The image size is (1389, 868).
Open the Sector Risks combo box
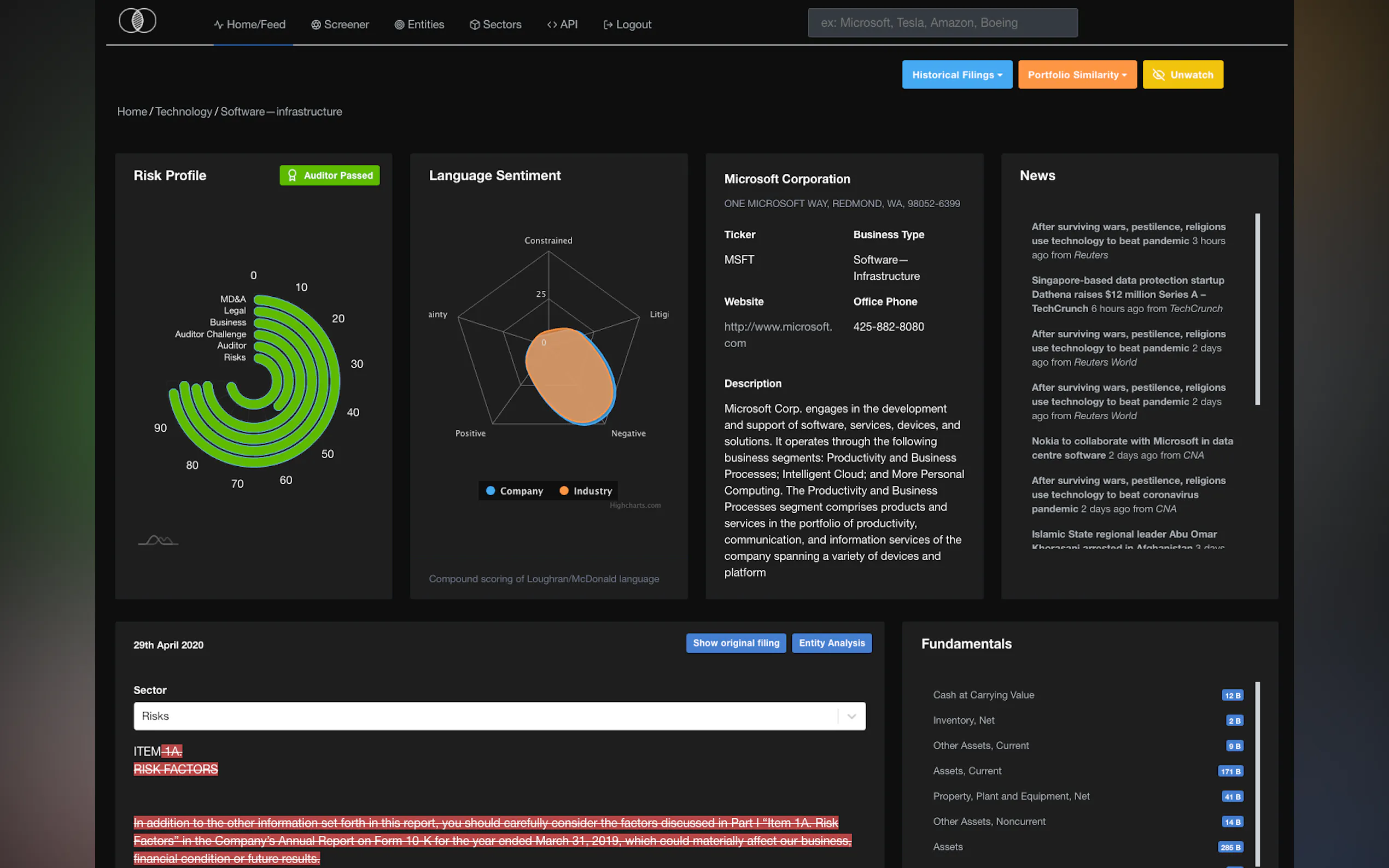point(500,716)
